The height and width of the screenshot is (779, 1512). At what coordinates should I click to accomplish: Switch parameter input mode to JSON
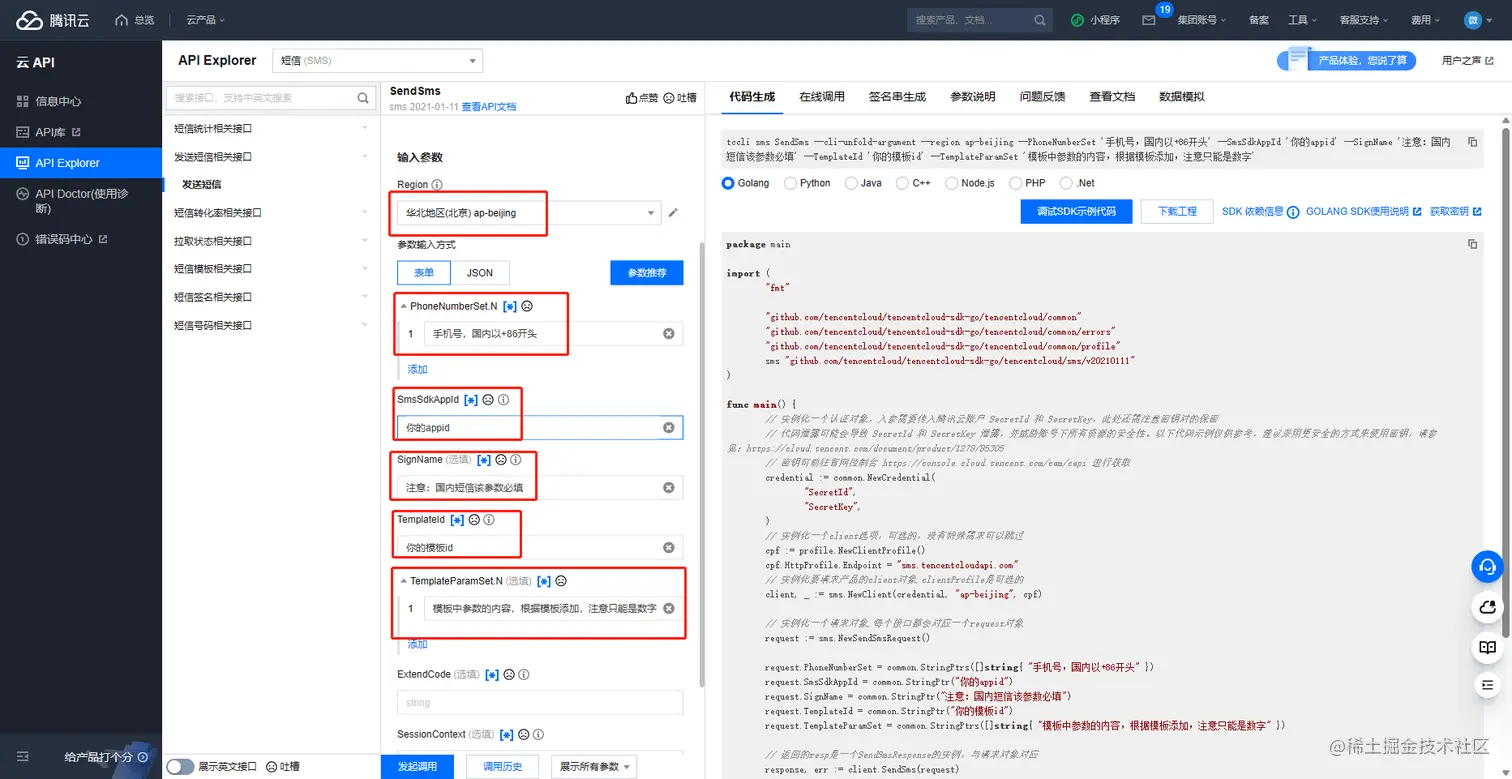tap(480, 273)
